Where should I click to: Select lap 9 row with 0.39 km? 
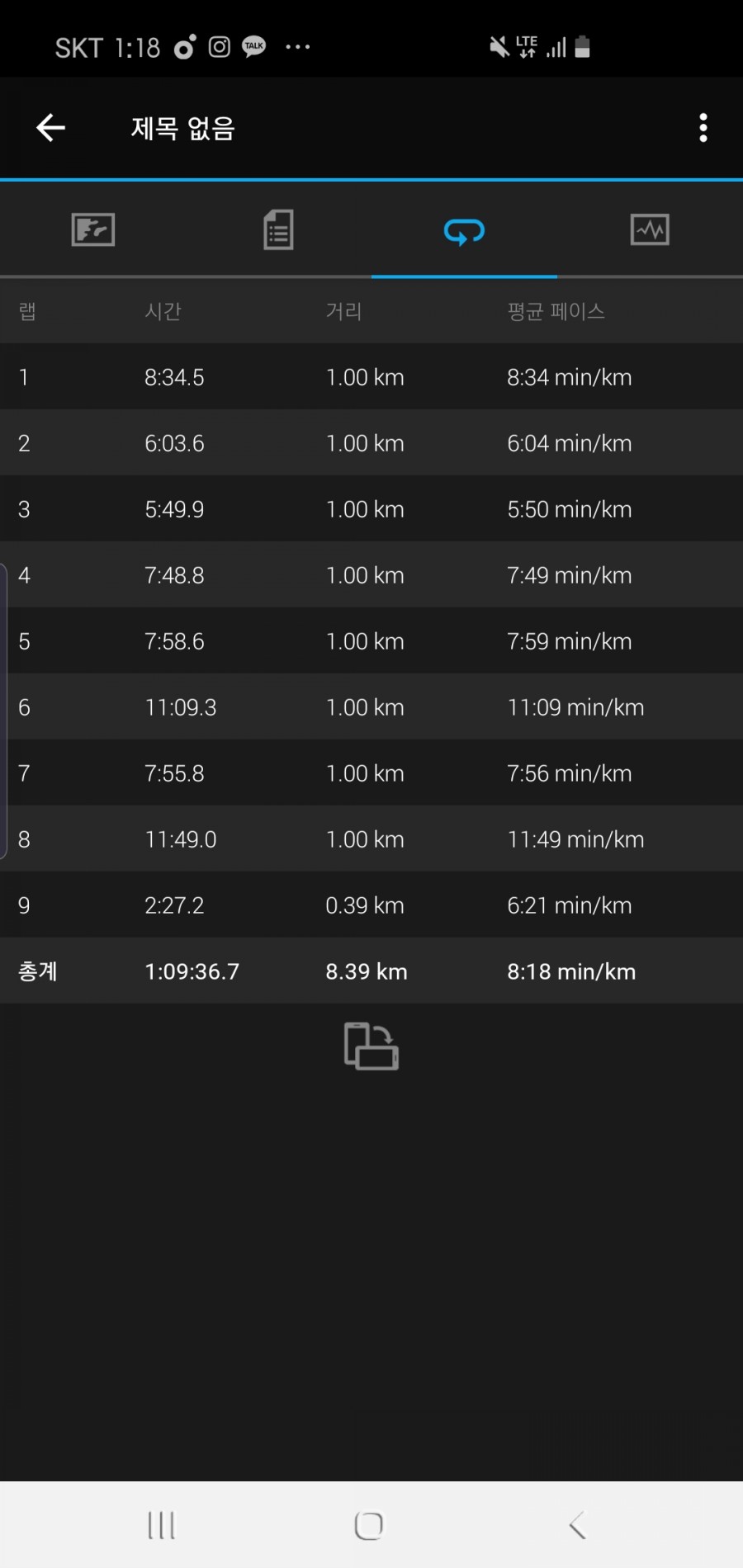(371, 905)
